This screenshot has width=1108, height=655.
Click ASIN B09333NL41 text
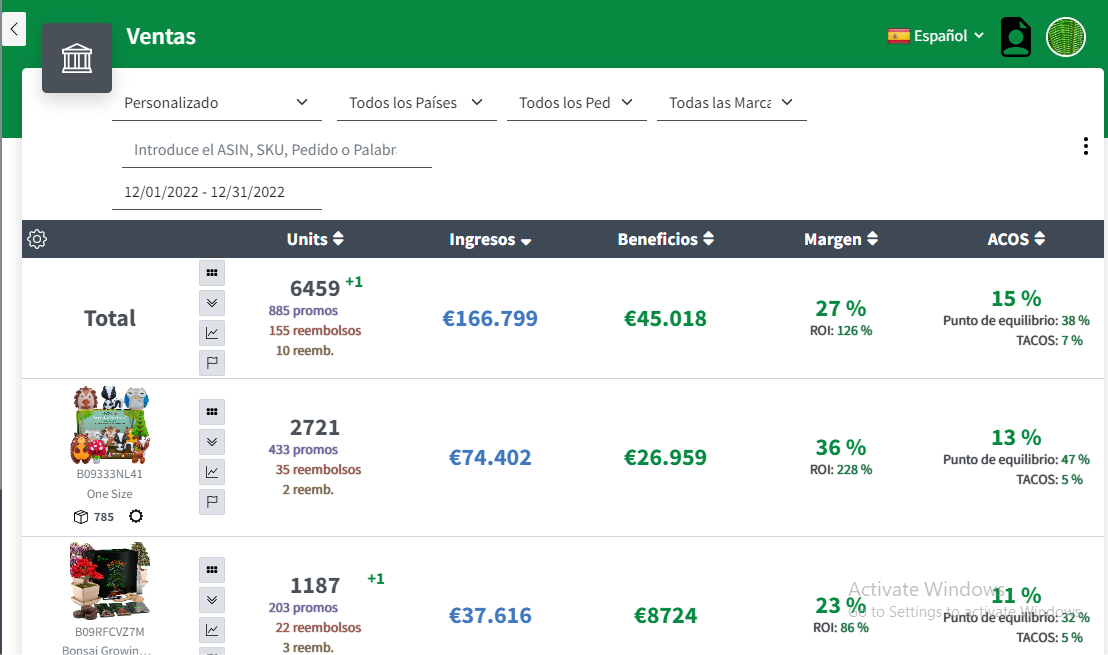tap(110, 474)
